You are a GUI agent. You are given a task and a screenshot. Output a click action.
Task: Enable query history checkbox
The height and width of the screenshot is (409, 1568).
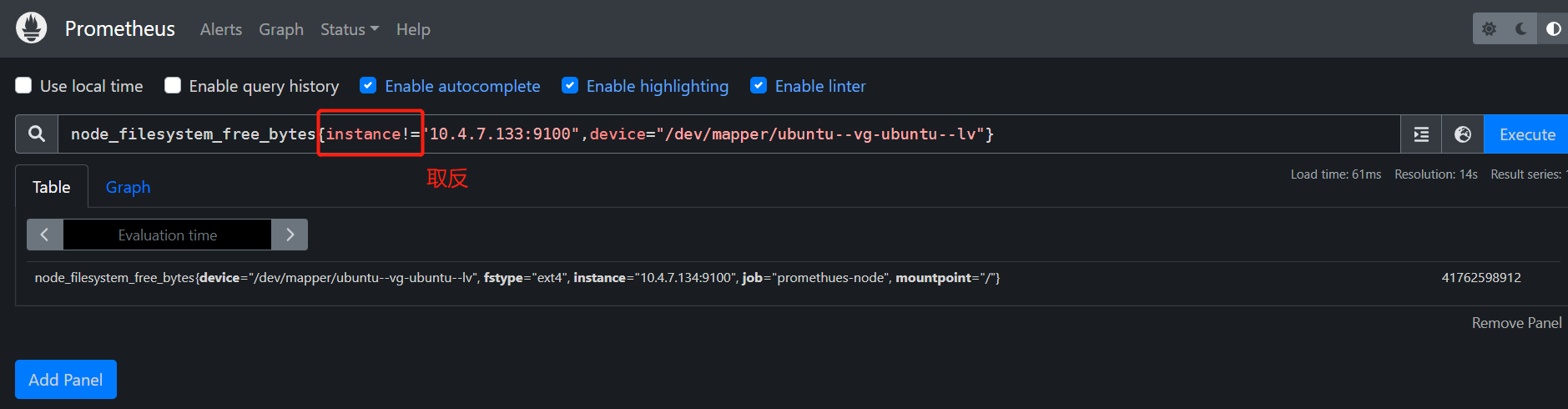click(x=173, y=85)
